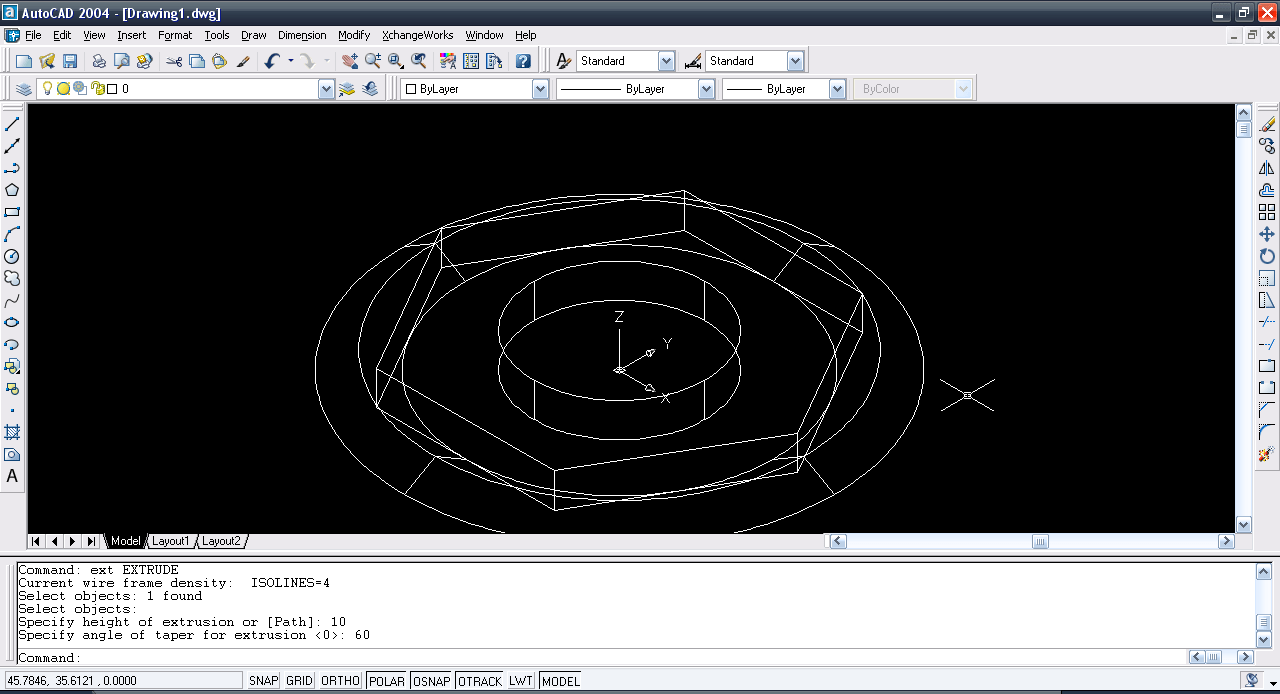The image size is (1280, 694).
Task: Select the Explode modify tool
Action: pos(1267,454)
